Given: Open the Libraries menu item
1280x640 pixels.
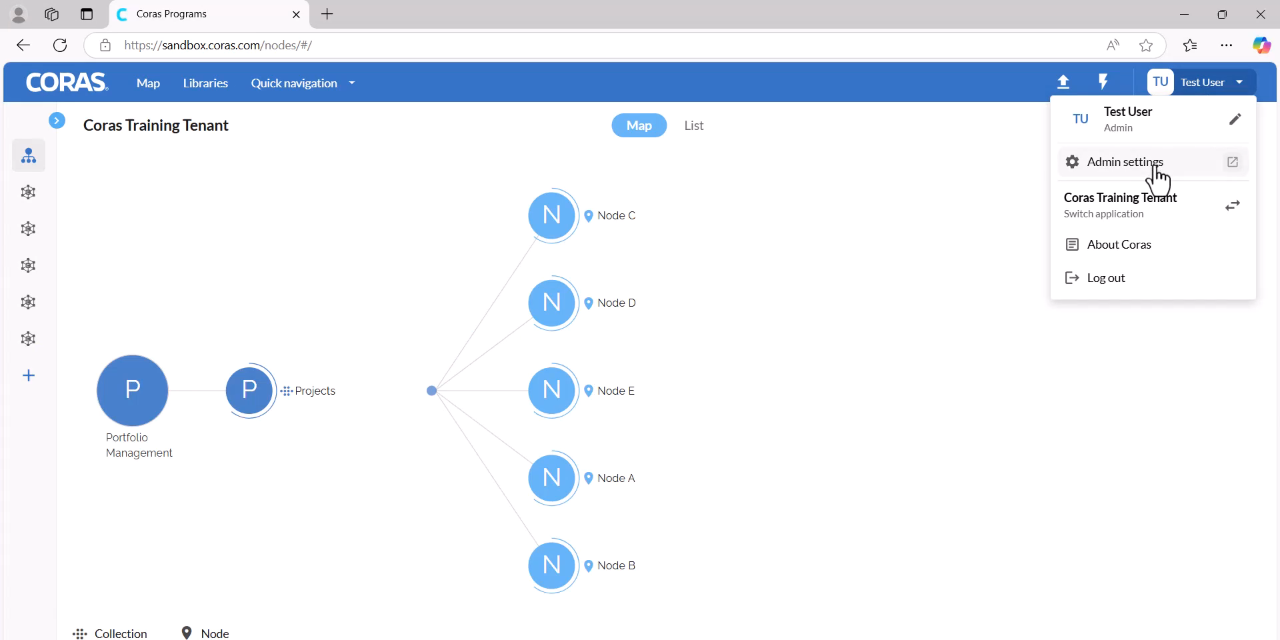Looking at the screenshot, I should pyautogui.click(x=205, y=83).
